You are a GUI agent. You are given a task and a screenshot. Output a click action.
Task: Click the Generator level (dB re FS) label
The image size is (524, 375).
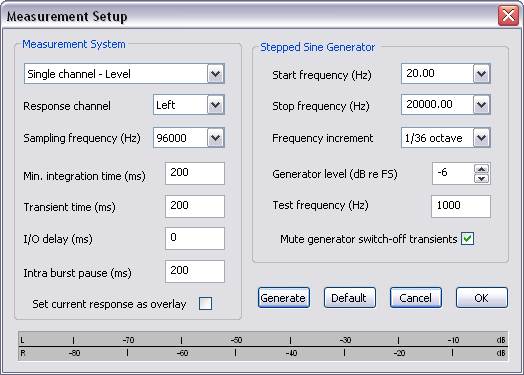[335, 174]
